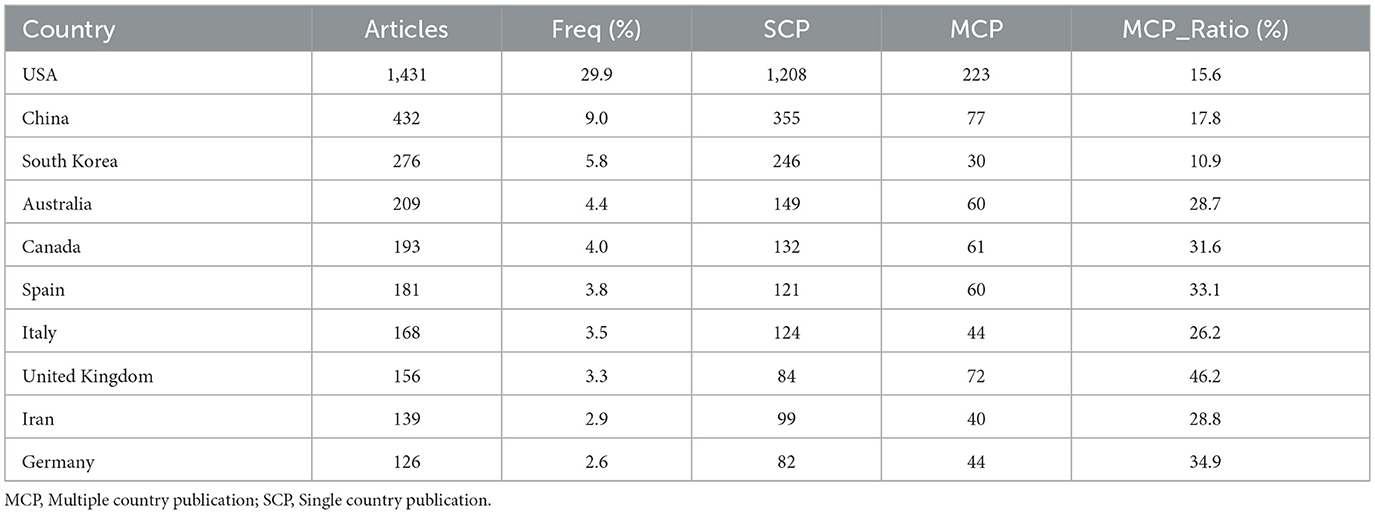Click the Iran country cell
The height and width of the screenshot is (514, 1375).
(38, 419)
